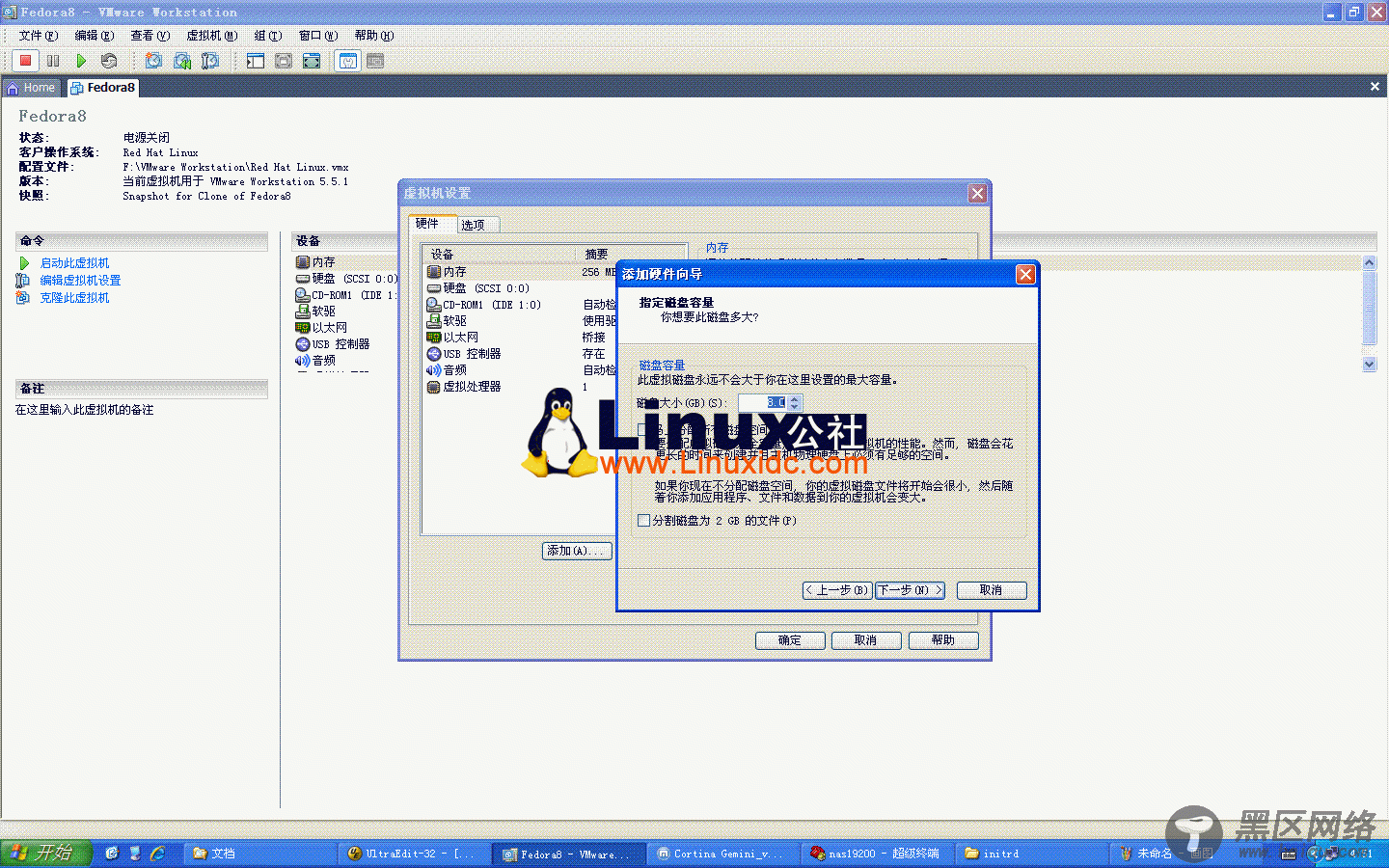Open the 帮助(H) menu
Viewport: 1389px width, 868px height.
pyautogui.click(x=374, y=36)
